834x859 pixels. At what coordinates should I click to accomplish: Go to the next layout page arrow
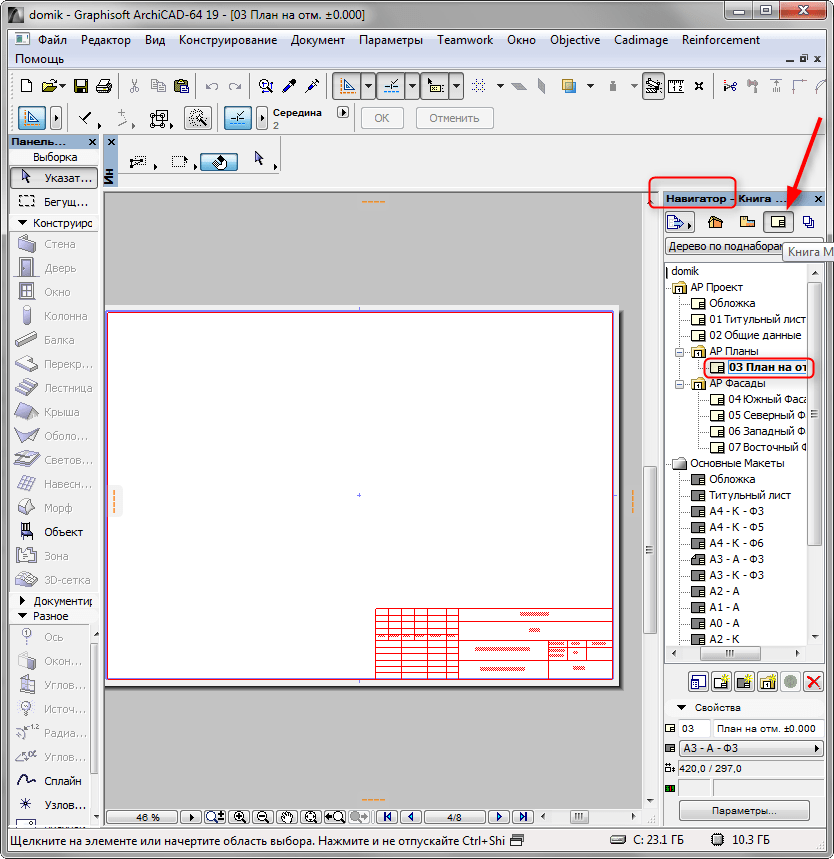click(500, 817)
